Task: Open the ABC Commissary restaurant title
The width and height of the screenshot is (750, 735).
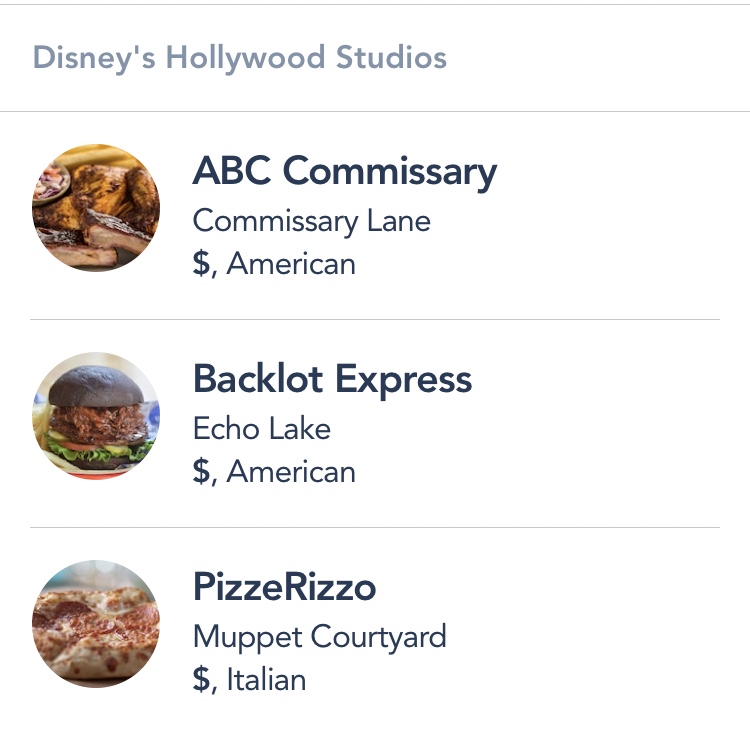Action: click(344, 172)
